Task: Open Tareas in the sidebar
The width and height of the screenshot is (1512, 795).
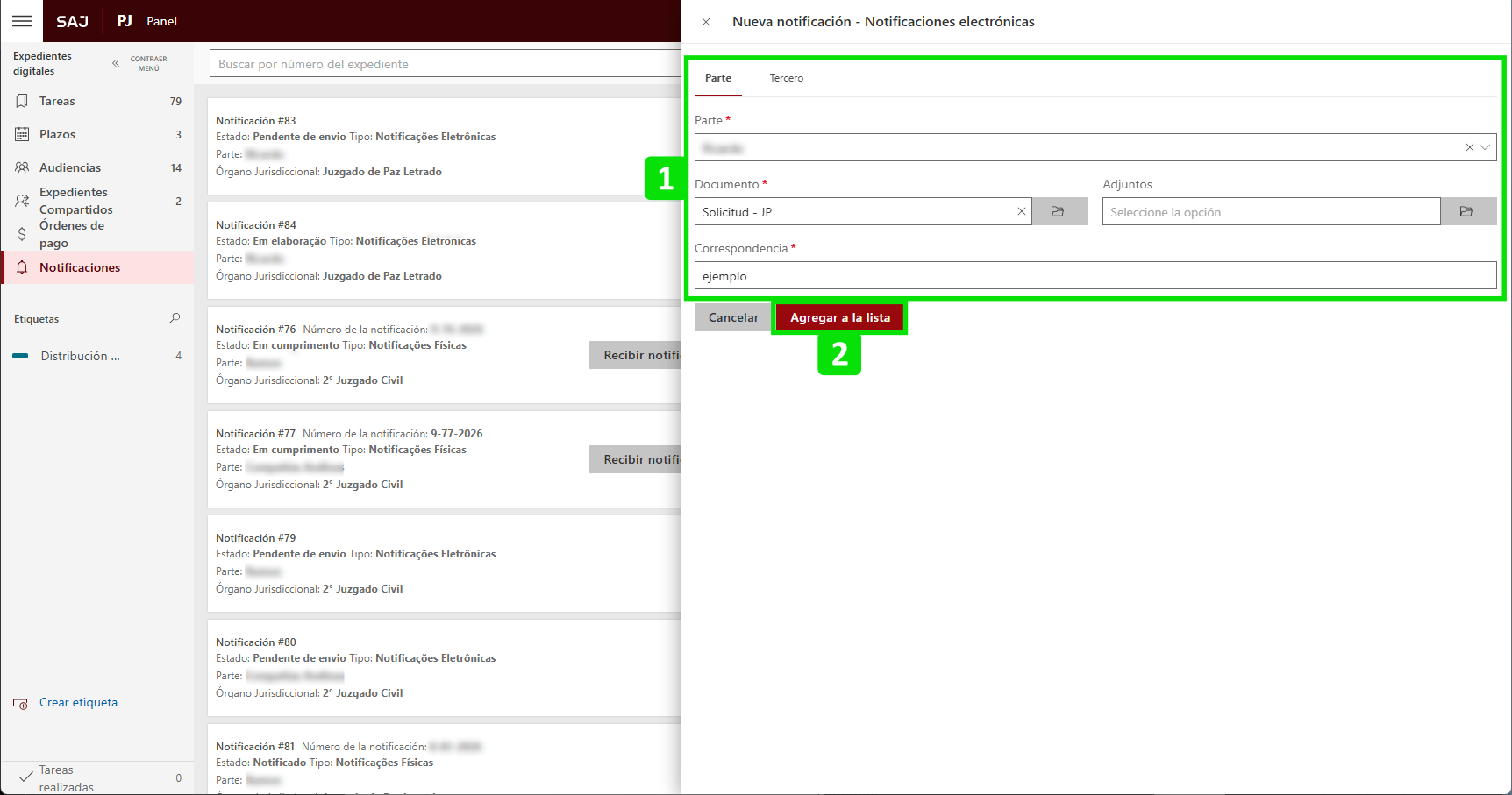Action: click(x=57, y=101)
